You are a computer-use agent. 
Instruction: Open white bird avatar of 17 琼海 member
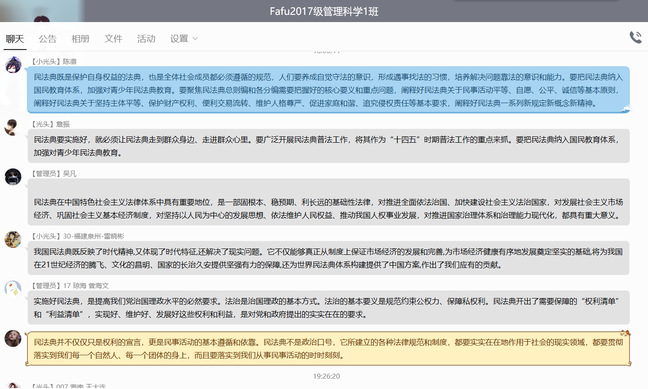(13, 289)
